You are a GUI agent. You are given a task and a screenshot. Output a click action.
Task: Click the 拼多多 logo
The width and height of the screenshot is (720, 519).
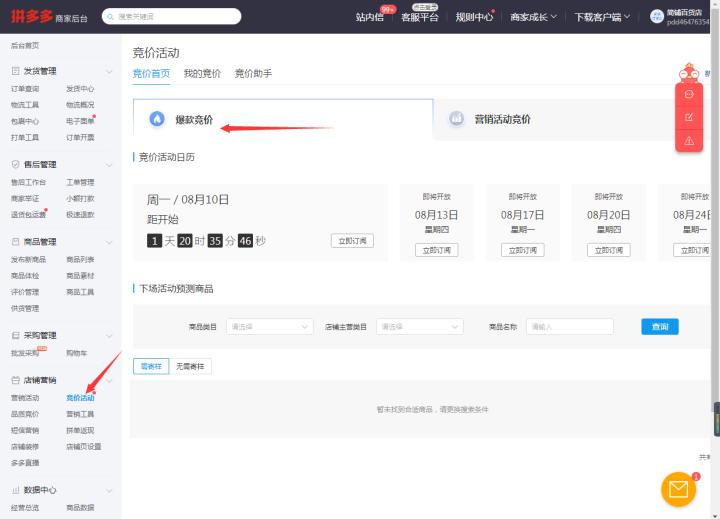click(x=32, y=17)
